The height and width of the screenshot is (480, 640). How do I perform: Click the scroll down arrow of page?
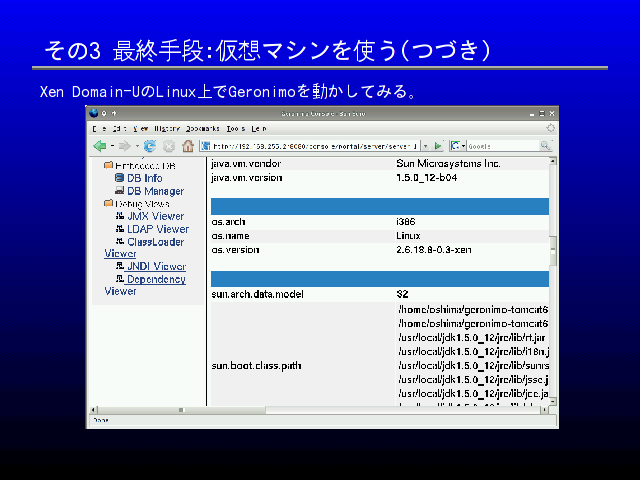[x=553, y=402]
